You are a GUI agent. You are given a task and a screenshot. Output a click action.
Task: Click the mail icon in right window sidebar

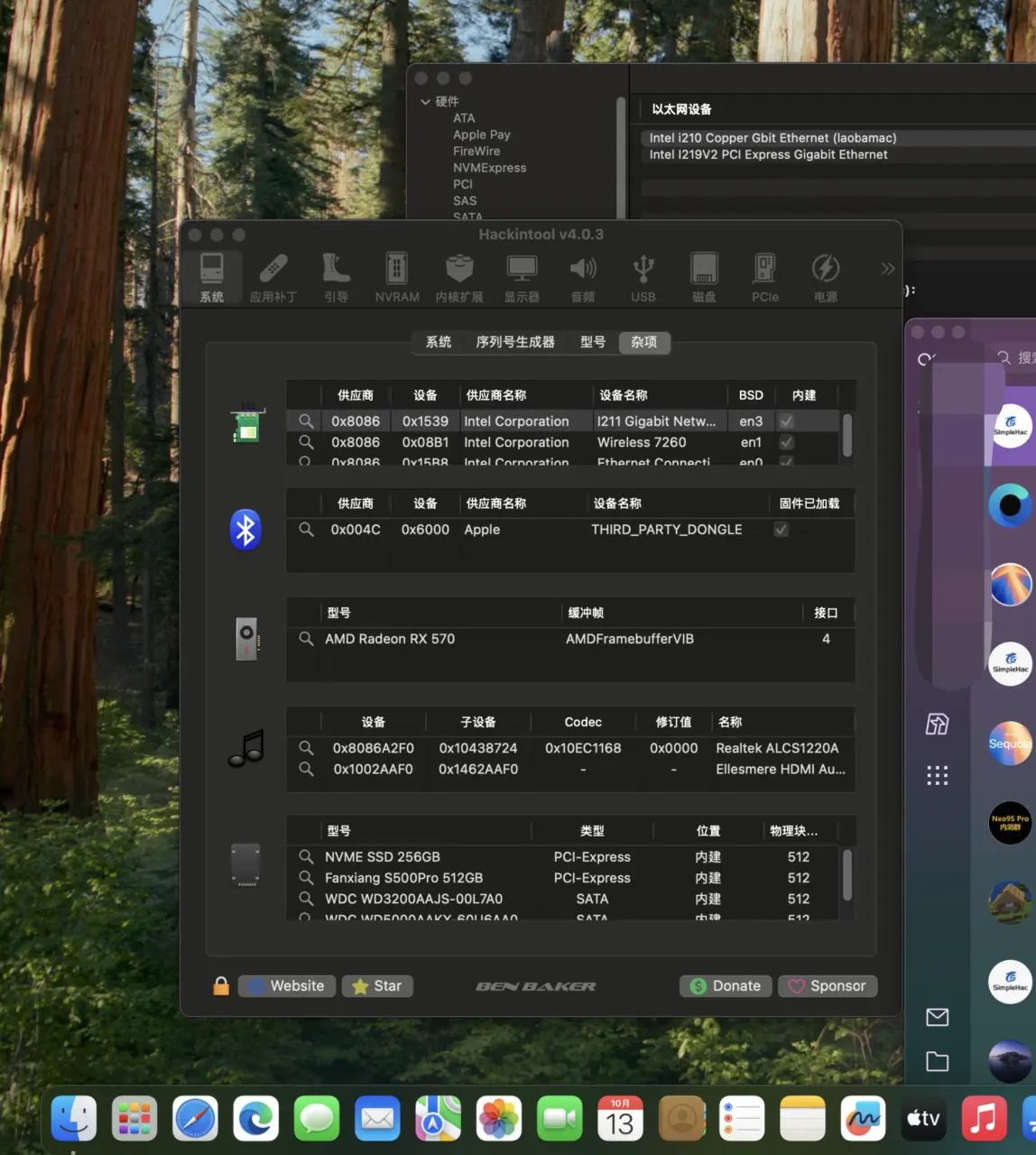pos(938,1018)
